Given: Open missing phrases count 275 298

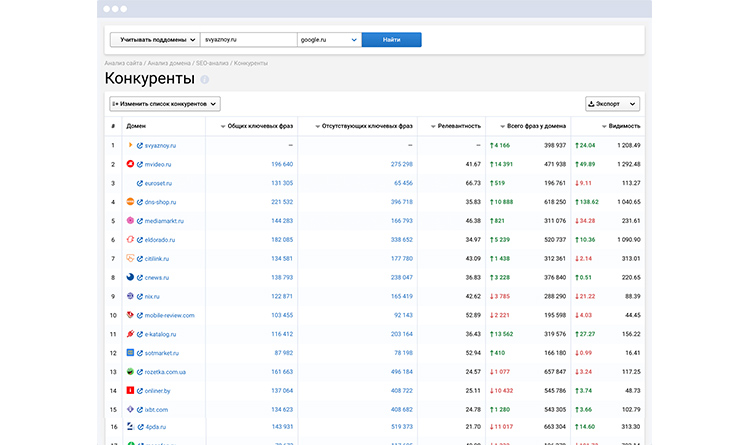Looking at the screenshot, I should coord(402,164).
